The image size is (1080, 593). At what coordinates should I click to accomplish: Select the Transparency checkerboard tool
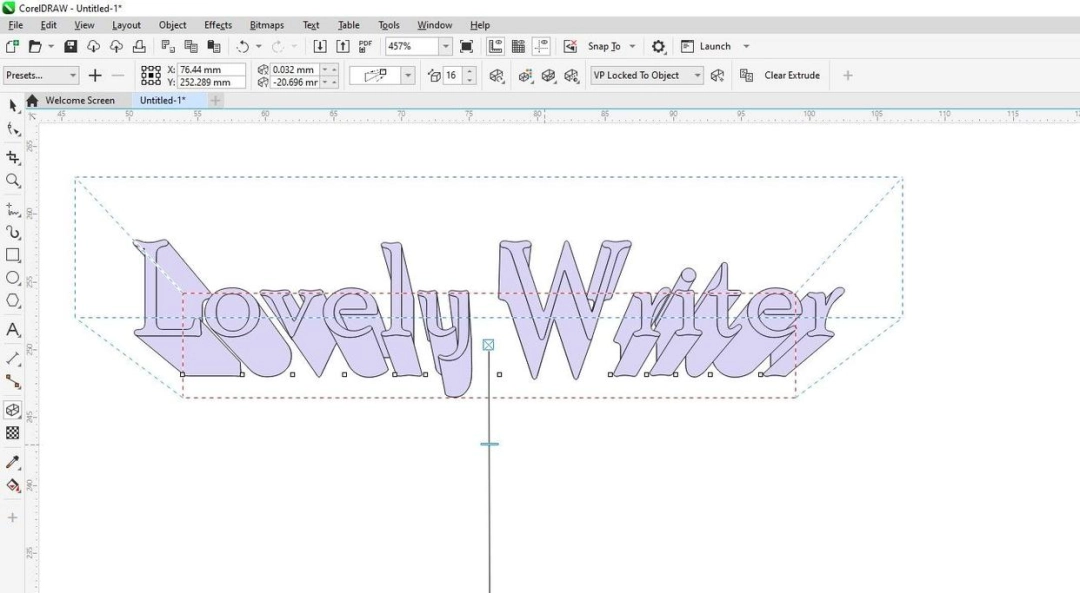pyautogui.click(x=12, y=433)
